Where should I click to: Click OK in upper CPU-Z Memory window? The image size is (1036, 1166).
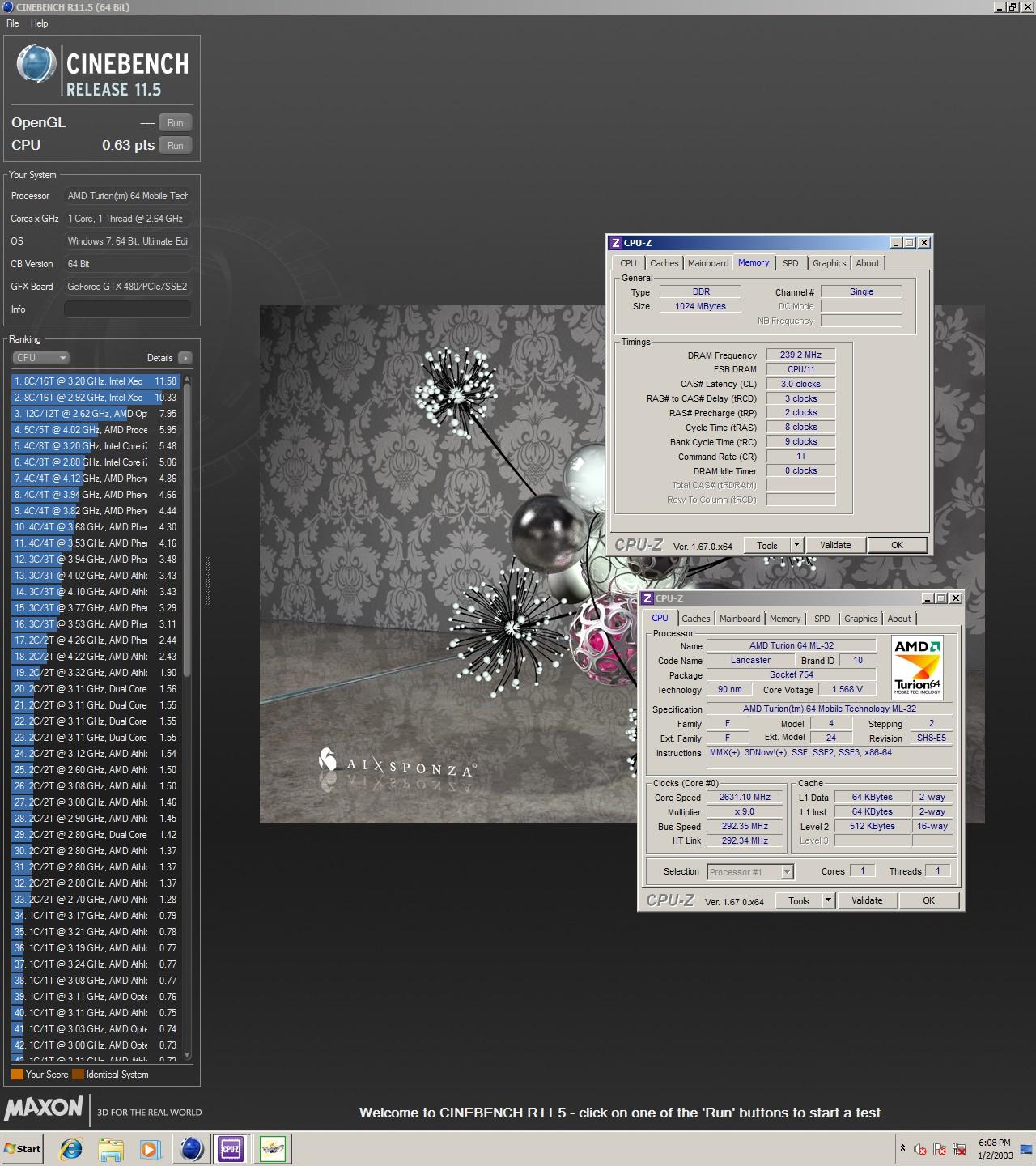coord(897,545)
